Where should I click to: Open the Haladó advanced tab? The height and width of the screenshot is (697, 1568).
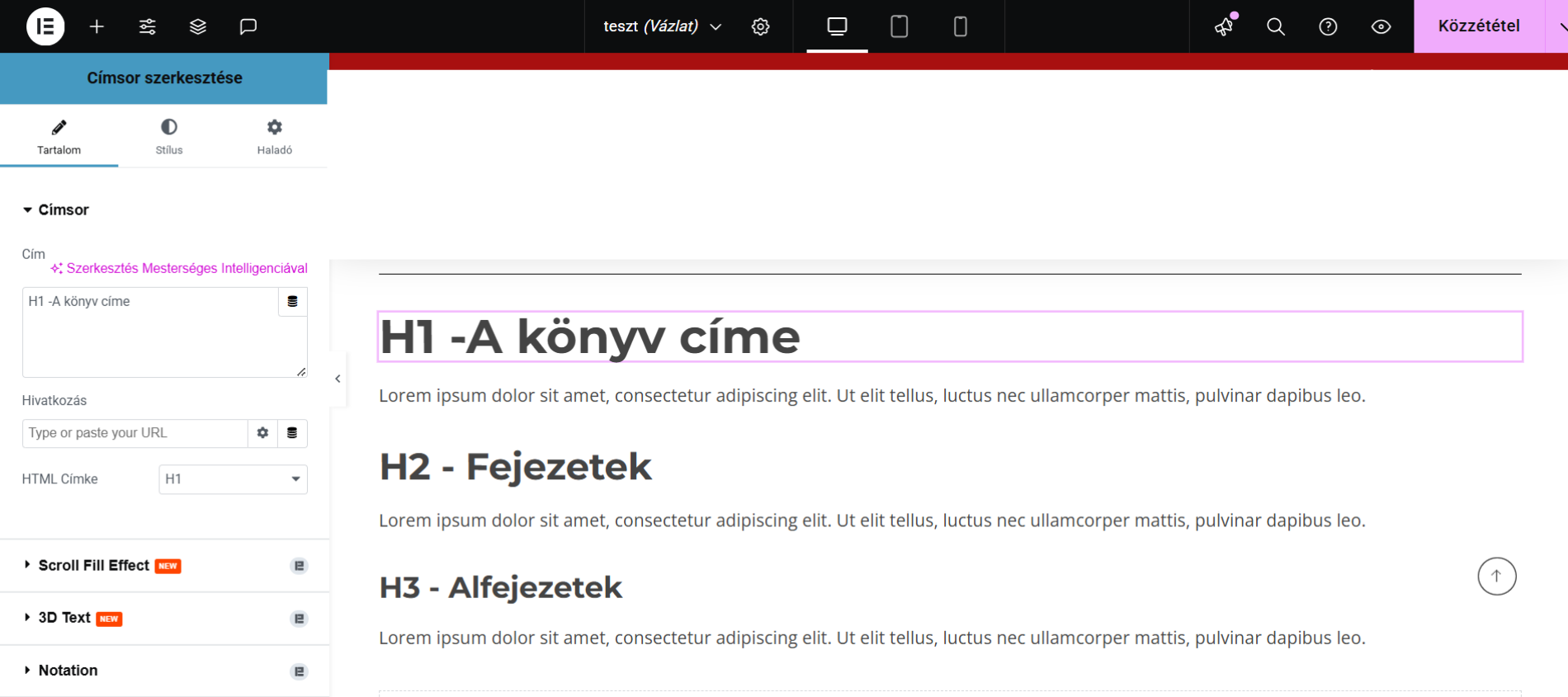coord(274,137)
